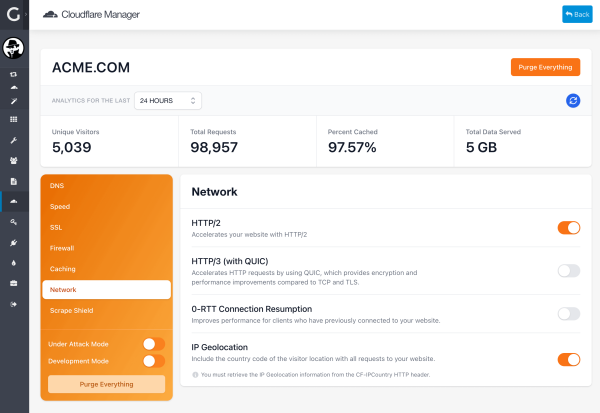The image size is (600, 413).
Task: Click Purge Everything in the orange side panel
Action: click(x=106, y=384)
